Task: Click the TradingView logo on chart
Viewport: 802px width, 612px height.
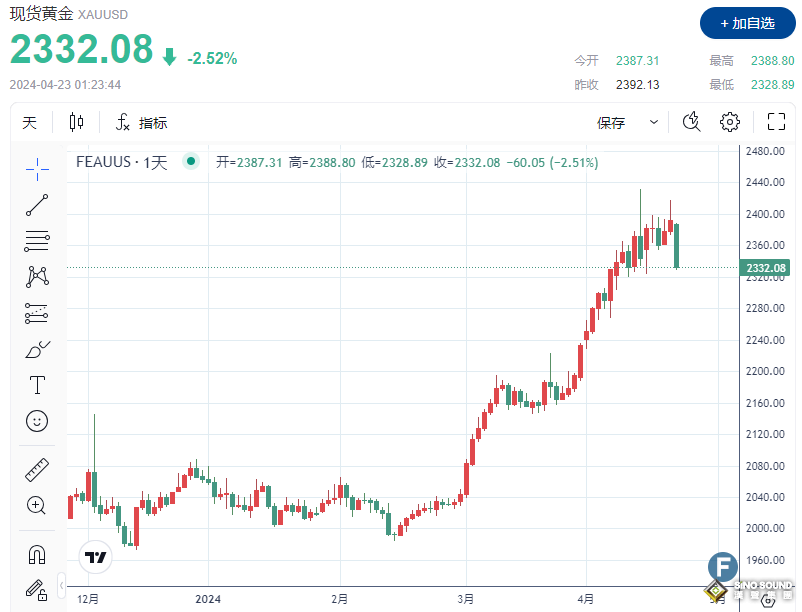Action: point(96,557)
